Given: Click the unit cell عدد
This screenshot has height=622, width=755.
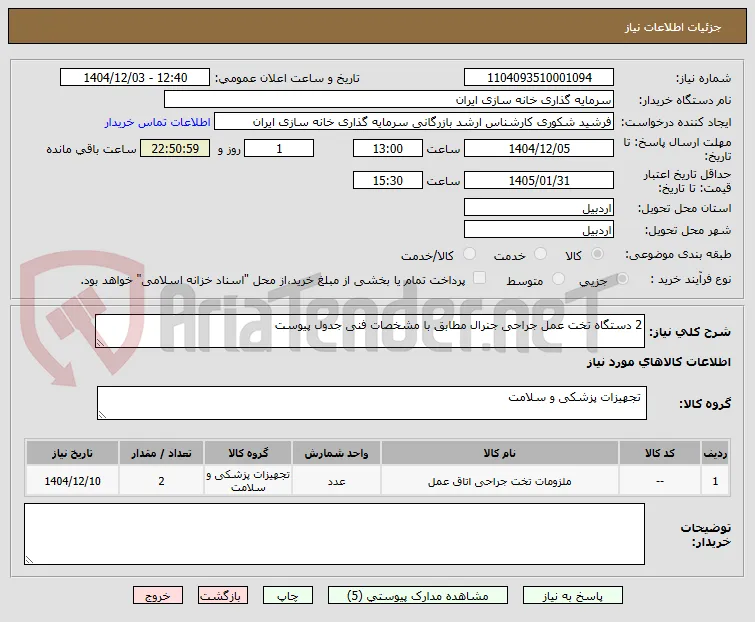Looking at the screenshot, I should point(336,481).
